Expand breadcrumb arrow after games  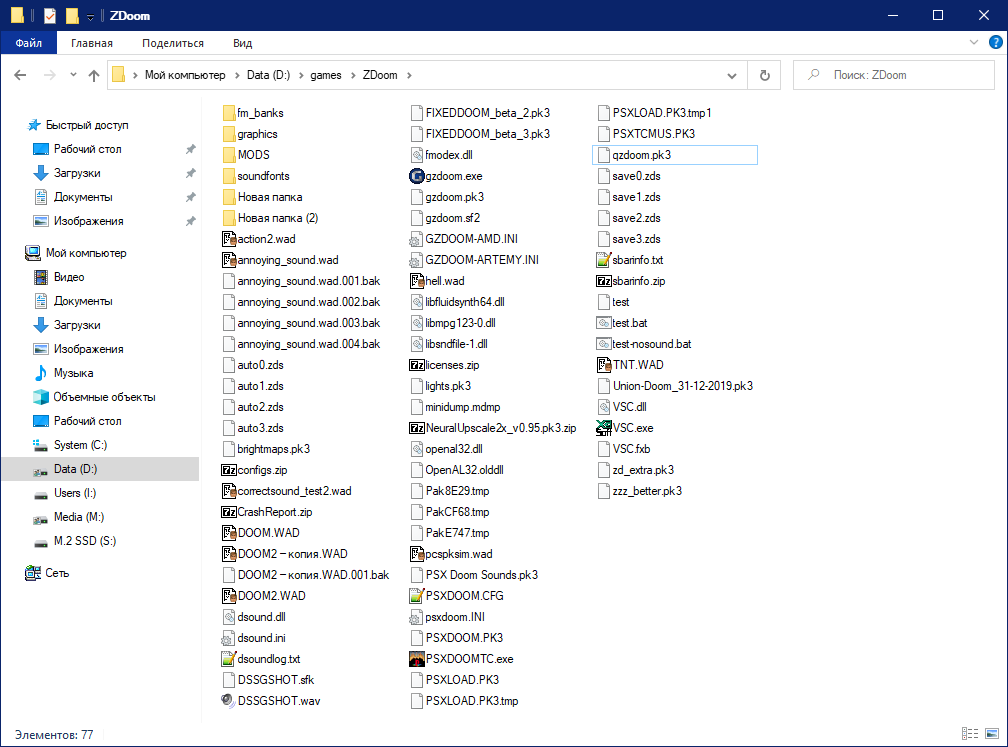(353, 75)
